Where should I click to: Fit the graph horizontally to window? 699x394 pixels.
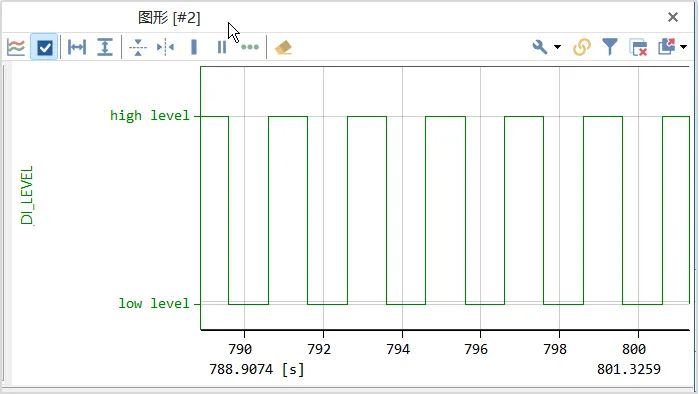coord(77,47)
